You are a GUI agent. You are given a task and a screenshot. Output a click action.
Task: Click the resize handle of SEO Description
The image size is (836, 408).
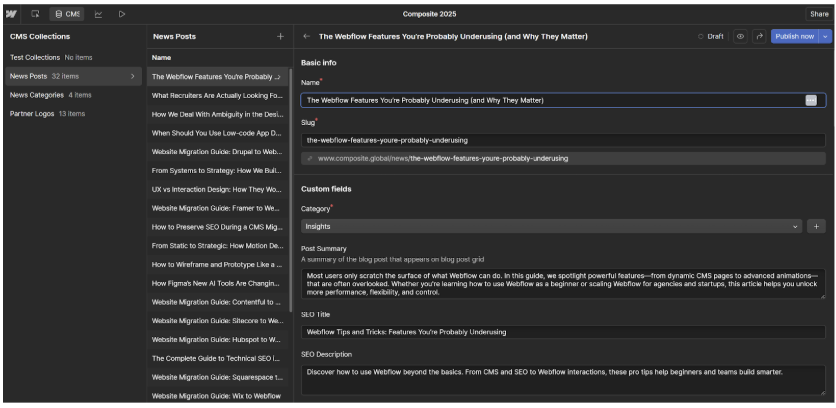pos(823,392)
